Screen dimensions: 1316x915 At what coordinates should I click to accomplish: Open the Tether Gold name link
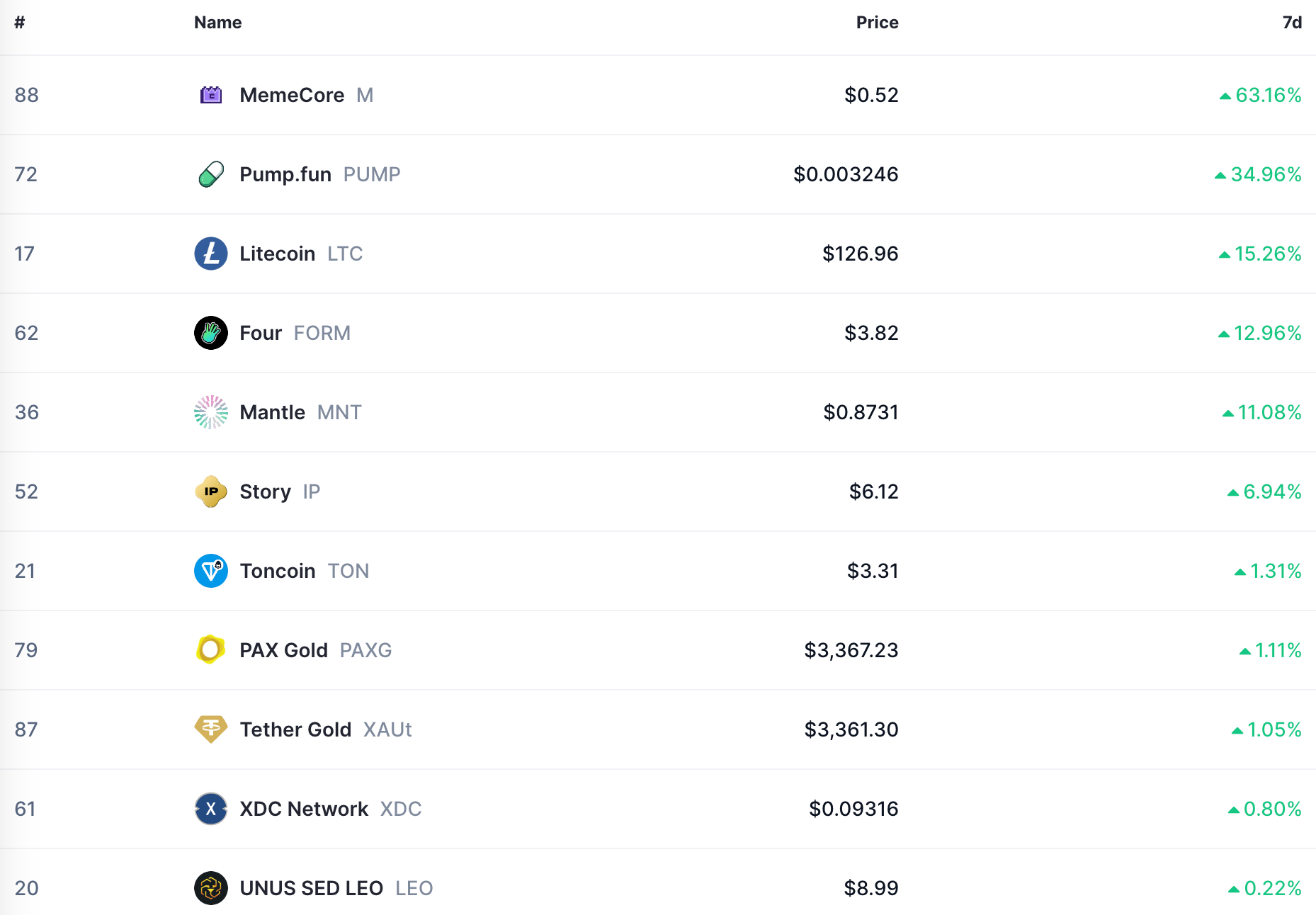(295, 729)
